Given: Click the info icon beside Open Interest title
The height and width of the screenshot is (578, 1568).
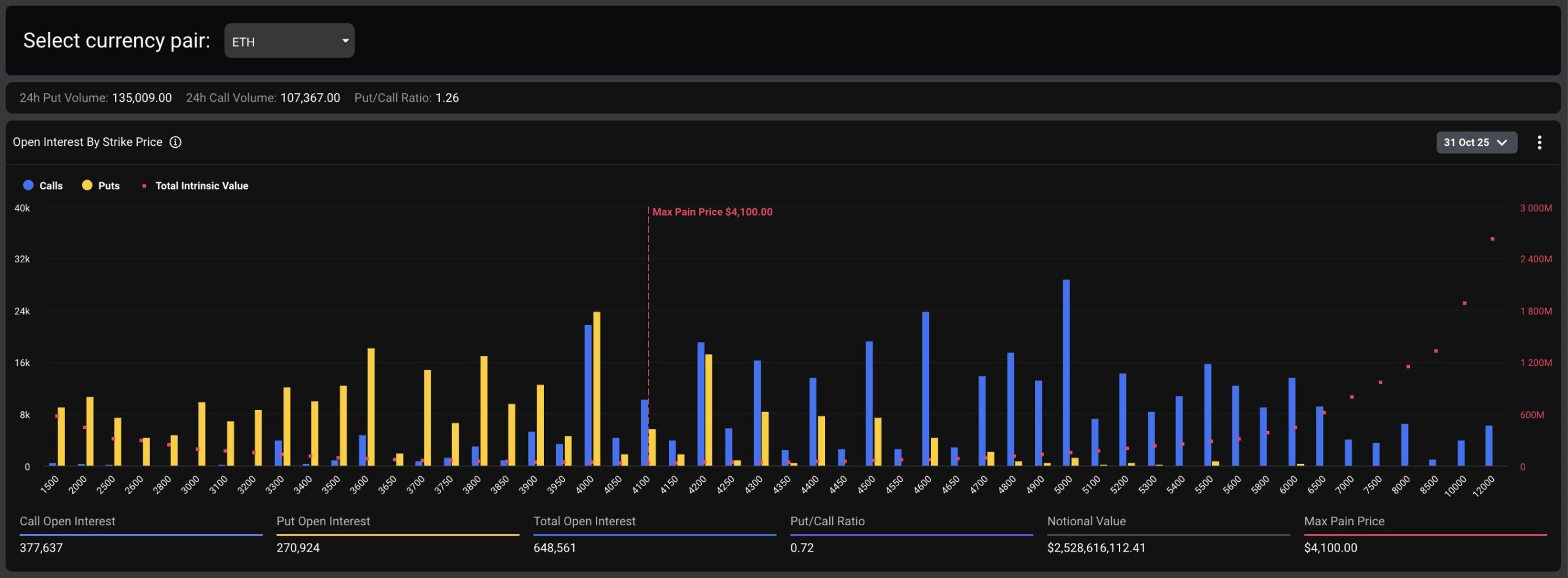Looking at the screenshot, I should pos(175,142).
